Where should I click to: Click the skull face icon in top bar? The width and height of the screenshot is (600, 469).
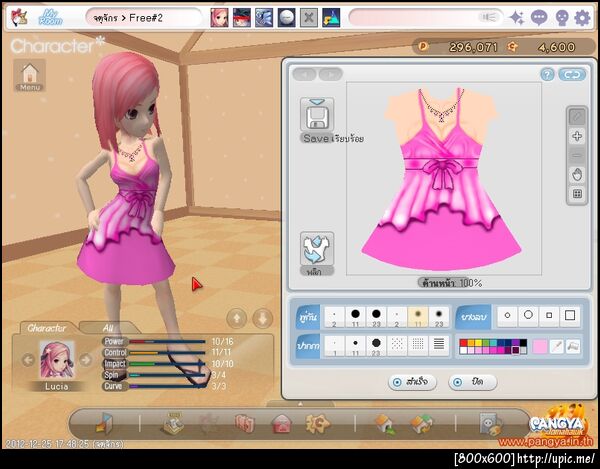tap(561, 18)
